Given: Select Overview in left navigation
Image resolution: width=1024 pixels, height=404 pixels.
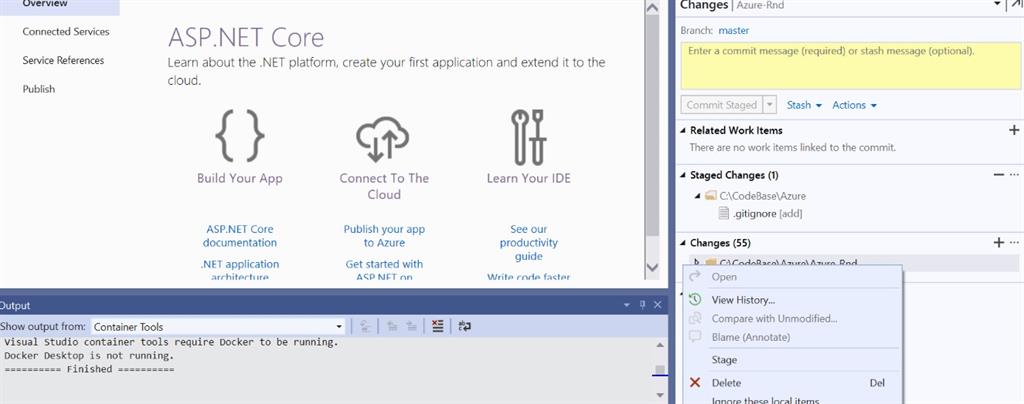Looking at the screenshot, I should coord(45,4).
